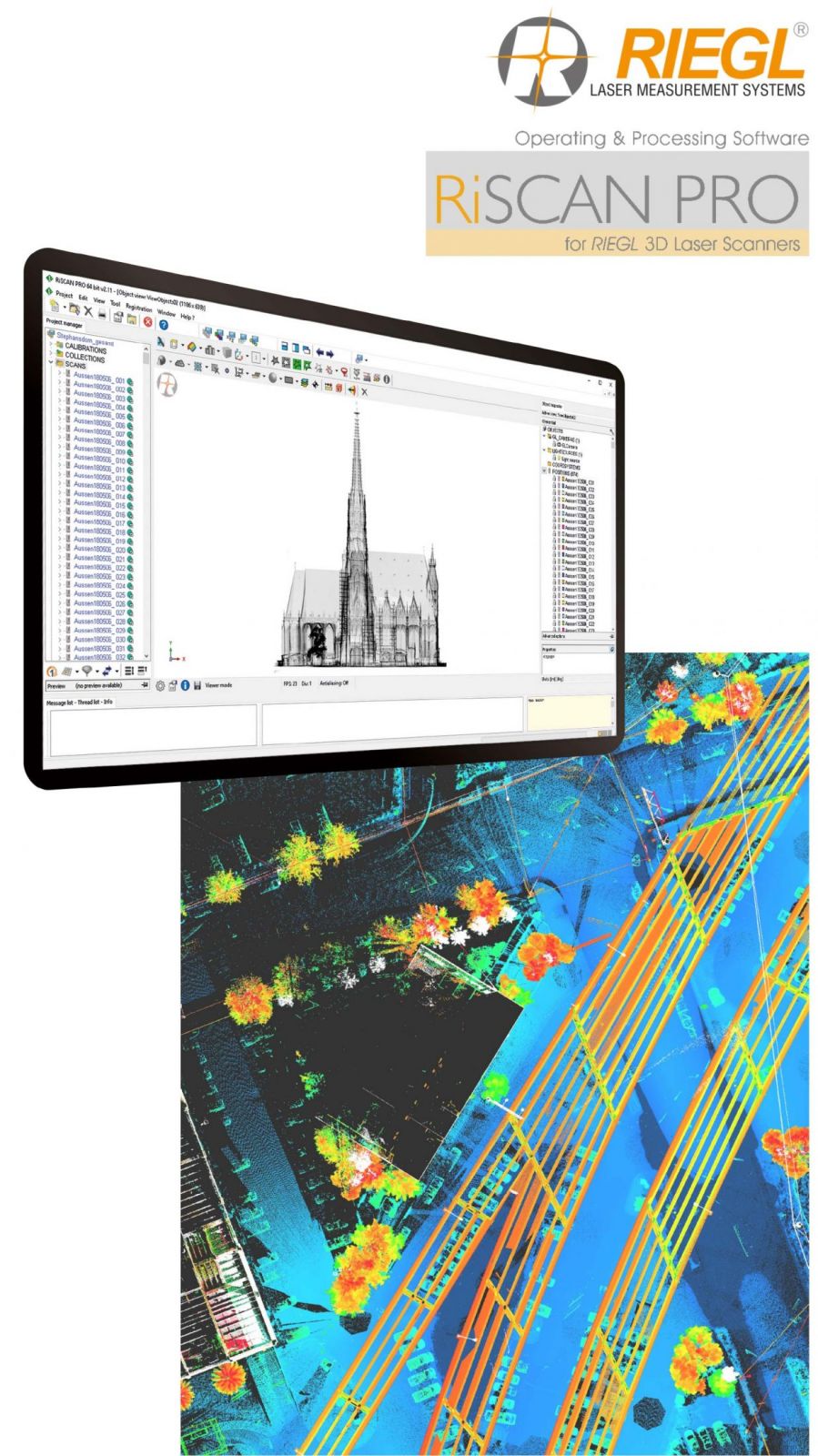The image size is (818, 1456).
Task: Click the FPS status readout
Action: coord(289,683)
